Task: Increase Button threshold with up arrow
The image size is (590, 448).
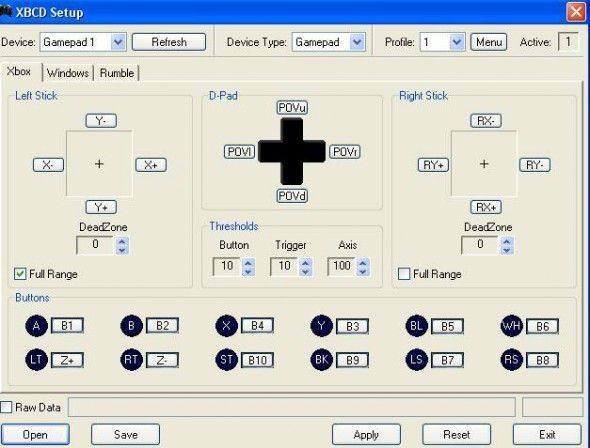Action: coord(248,262)
